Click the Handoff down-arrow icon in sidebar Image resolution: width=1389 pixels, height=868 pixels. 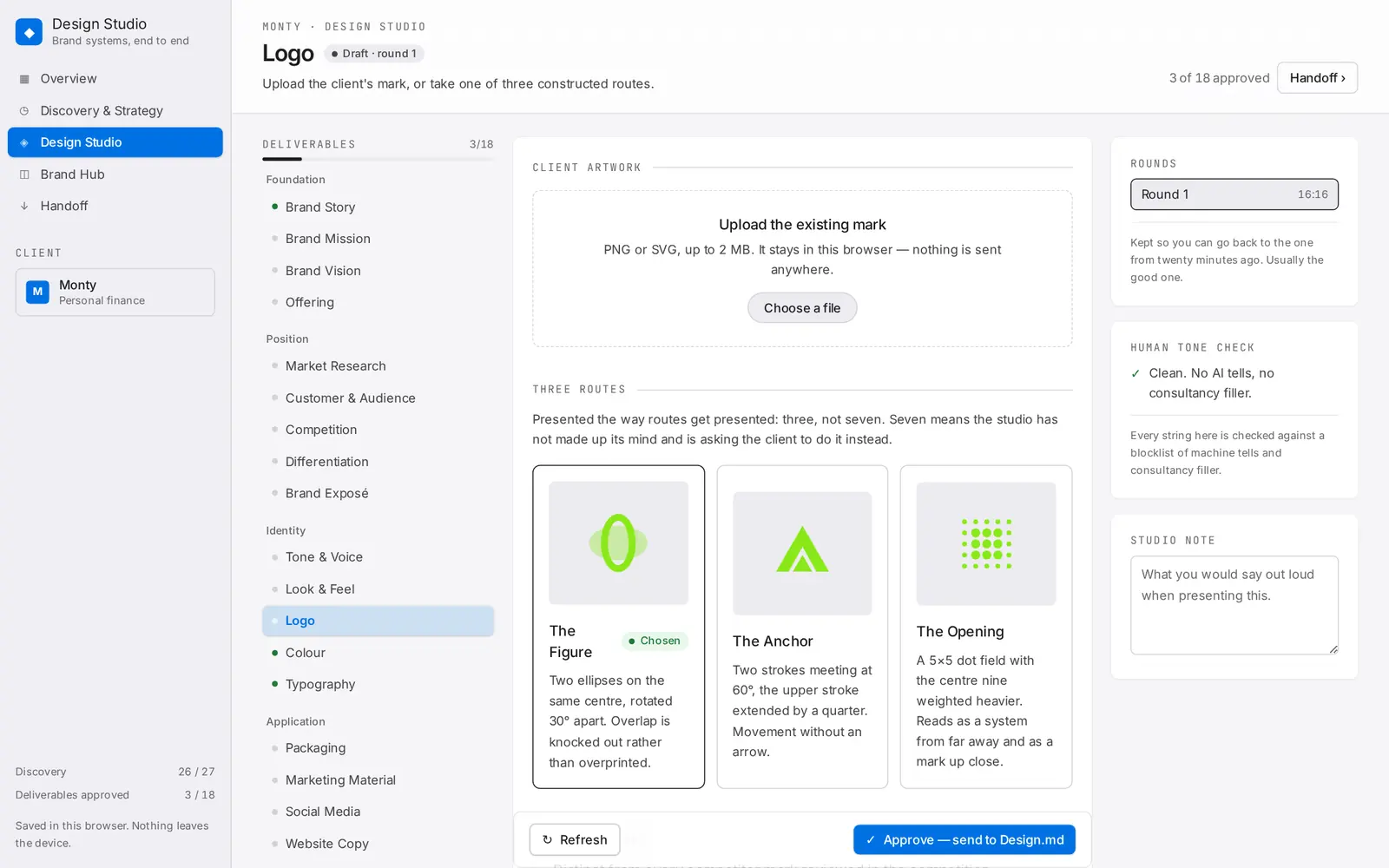click(24, 207)
